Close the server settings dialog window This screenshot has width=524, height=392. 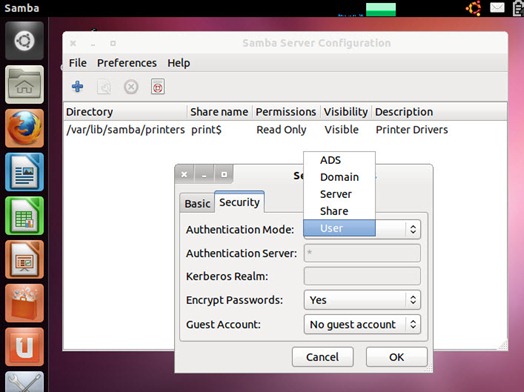pyautogui.click(x=184, y=174)
